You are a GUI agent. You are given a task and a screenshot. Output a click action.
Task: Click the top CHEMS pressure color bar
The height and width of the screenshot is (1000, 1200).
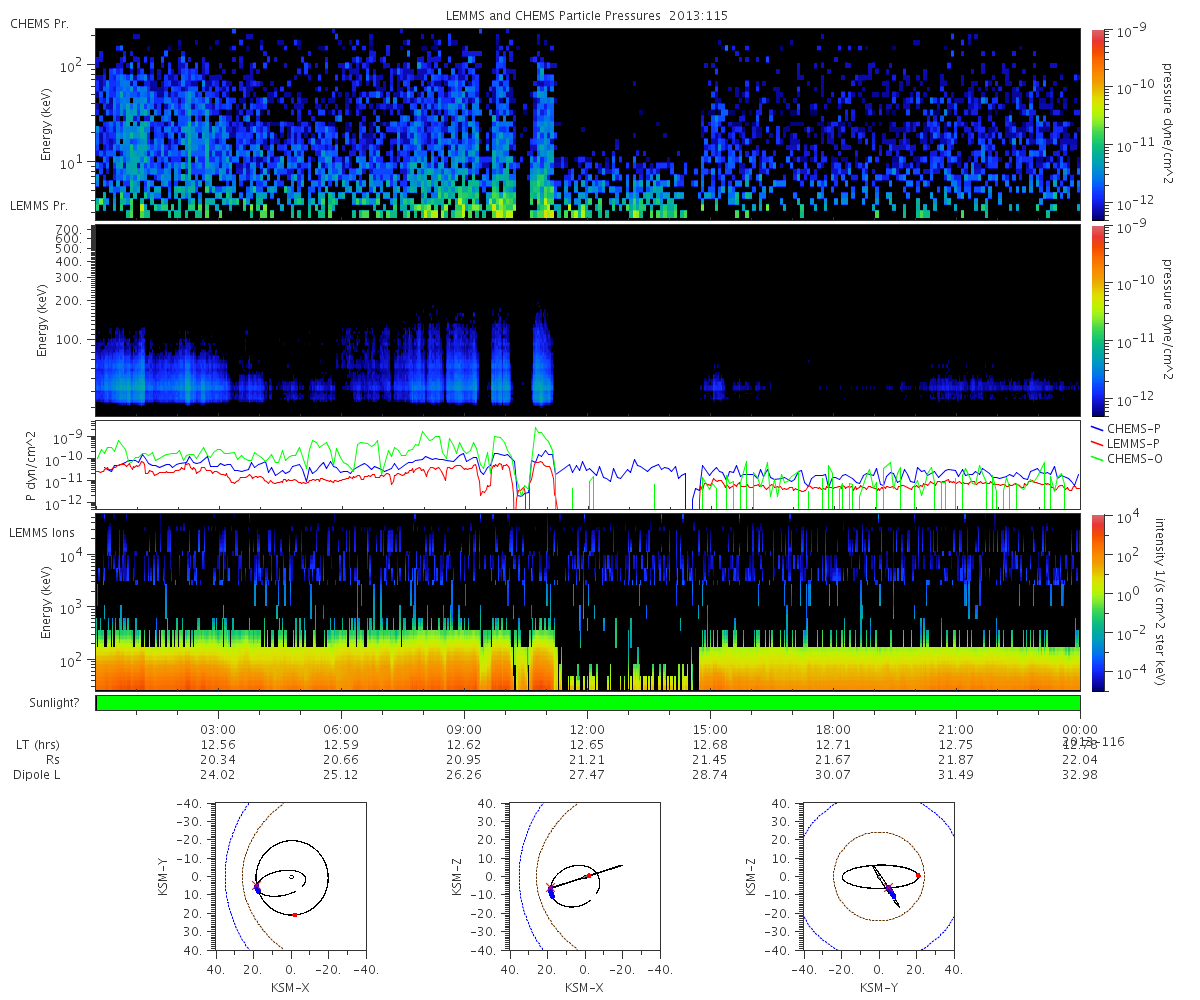pos(1098,124)
